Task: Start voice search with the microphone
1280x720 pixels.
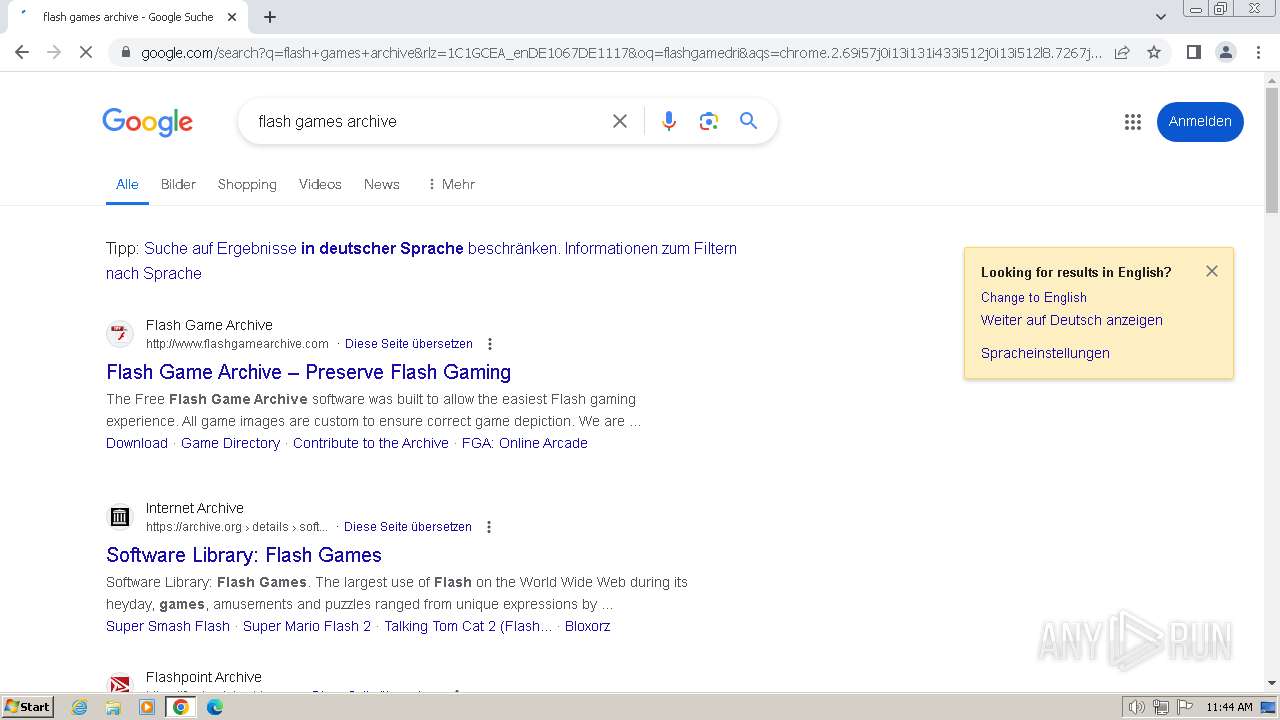Action: [x=669, y=121]
